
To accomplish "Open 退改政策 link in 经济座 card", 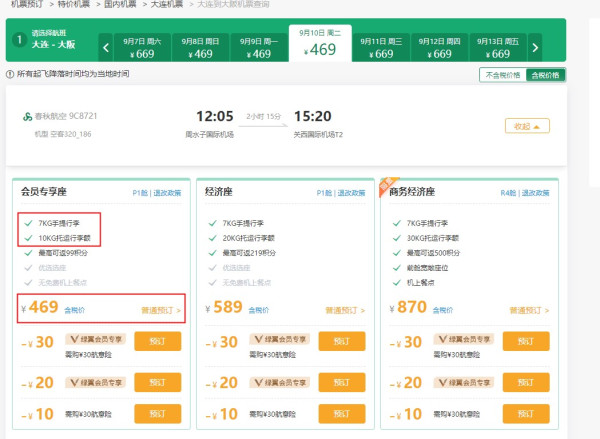I will (x=351, y=193).
